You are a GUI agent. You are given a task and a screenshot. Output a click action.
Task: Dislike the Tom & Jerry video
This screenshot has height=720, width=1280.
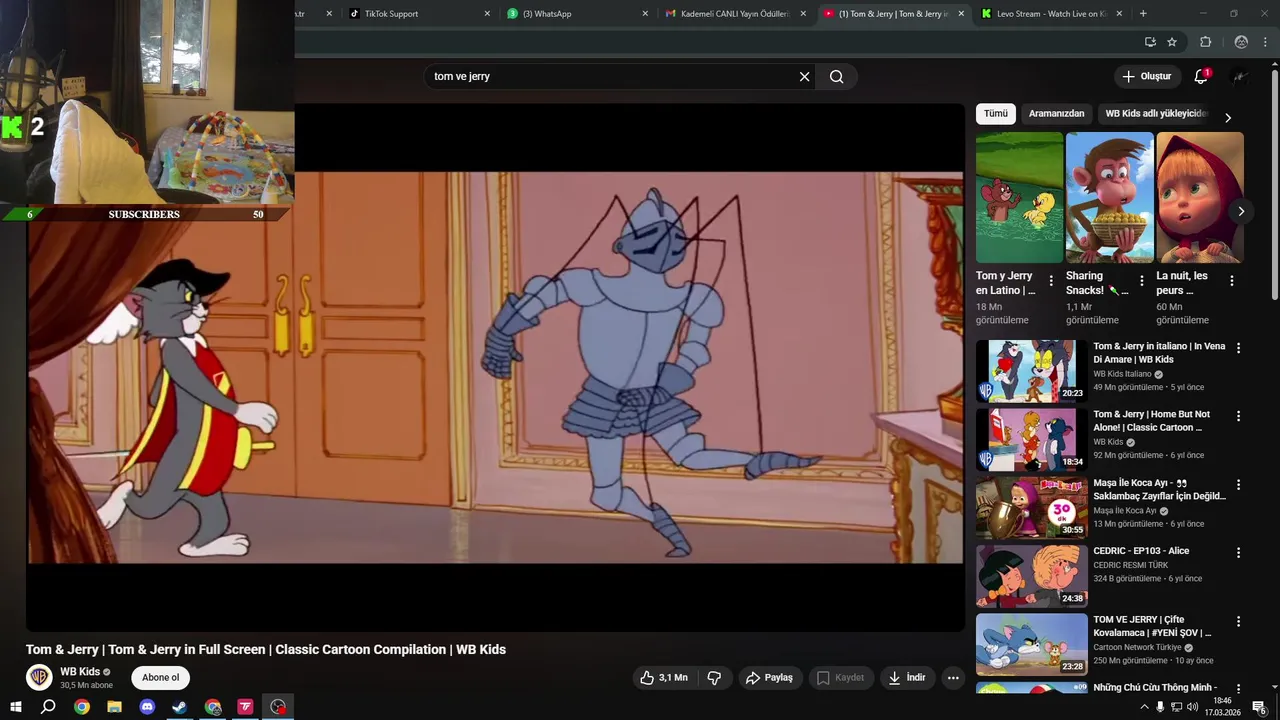(714, 678)
